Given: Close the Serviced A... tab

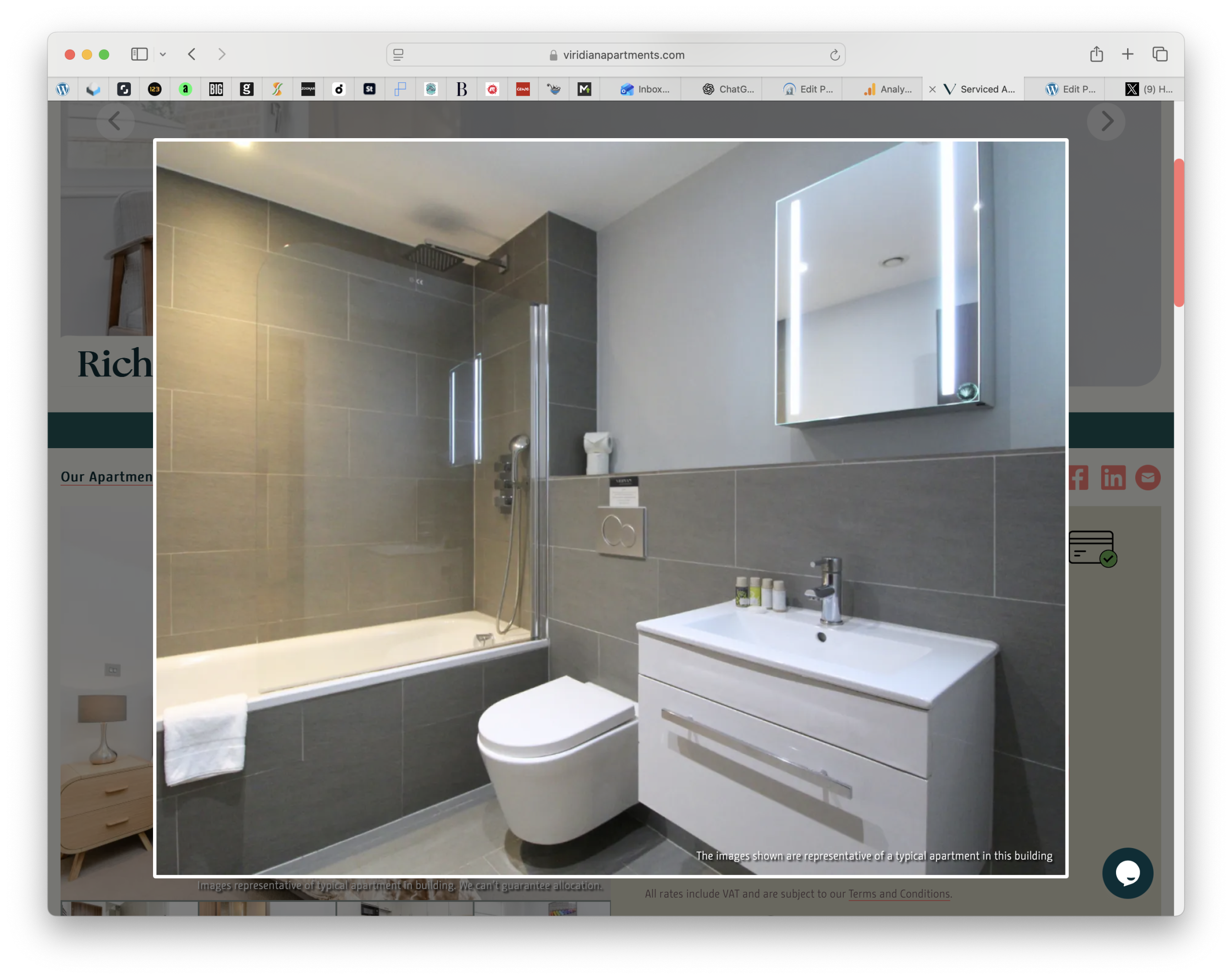Looking at the screenshot, I should tap(933, 89).
